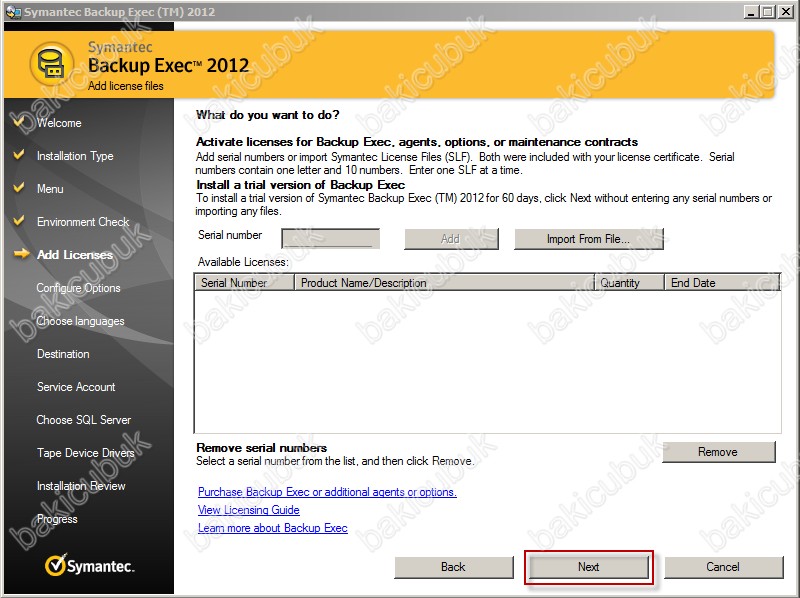Image resolution: width=800 pixels, height=598 pixels.
Task: Click inside the Serial number field
Action: click(x=331, y=238)
